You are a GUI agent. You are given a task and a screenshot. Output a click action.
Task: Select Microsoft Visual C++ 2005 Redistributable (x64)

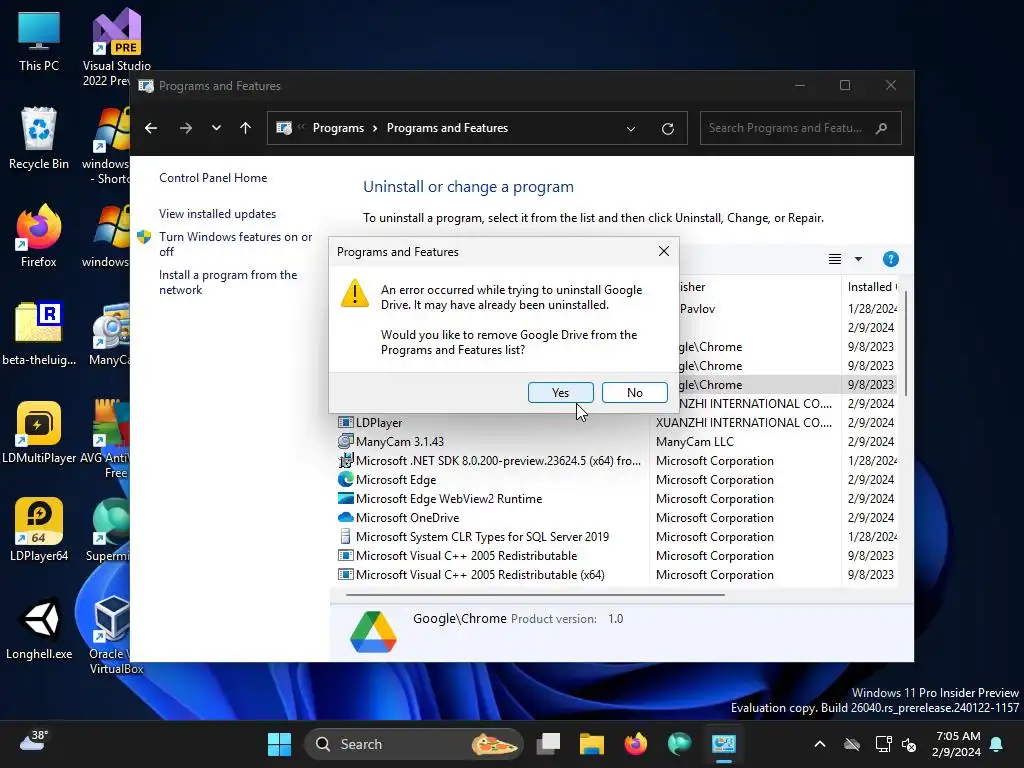[x=480, y=575]
